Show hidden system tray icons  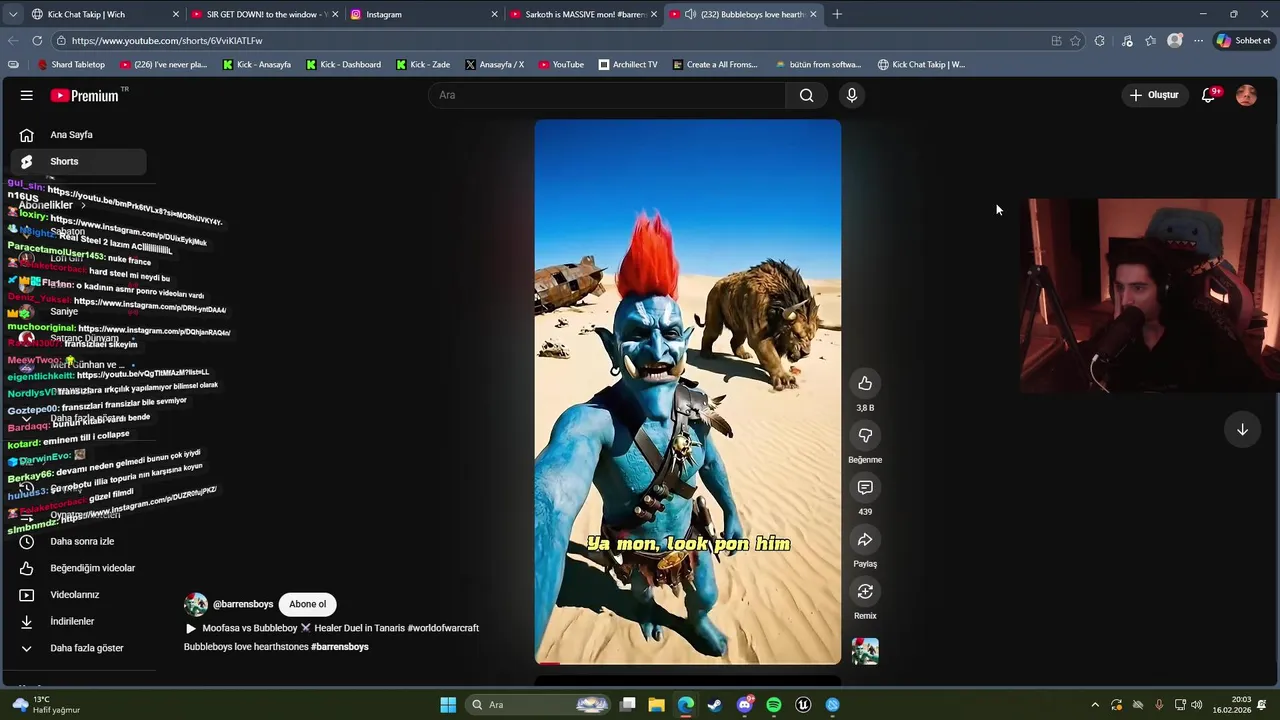coord(1095,705)
